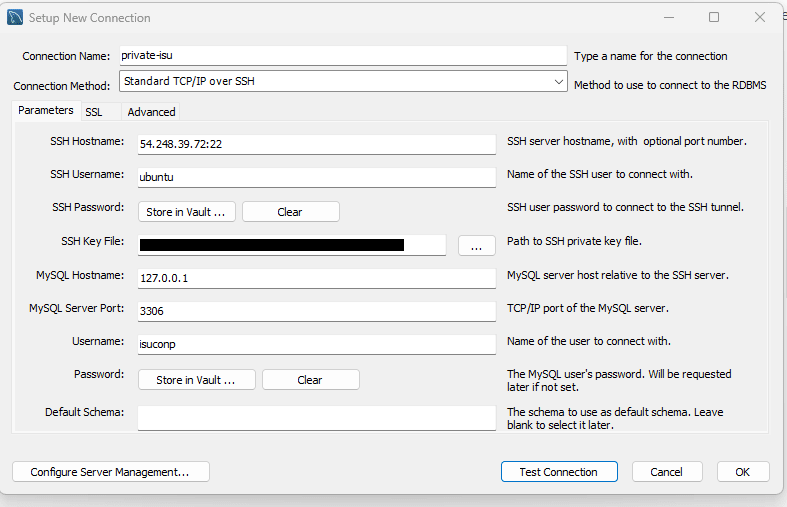Open the Connection Method dropdown

(x=343, y=81)
